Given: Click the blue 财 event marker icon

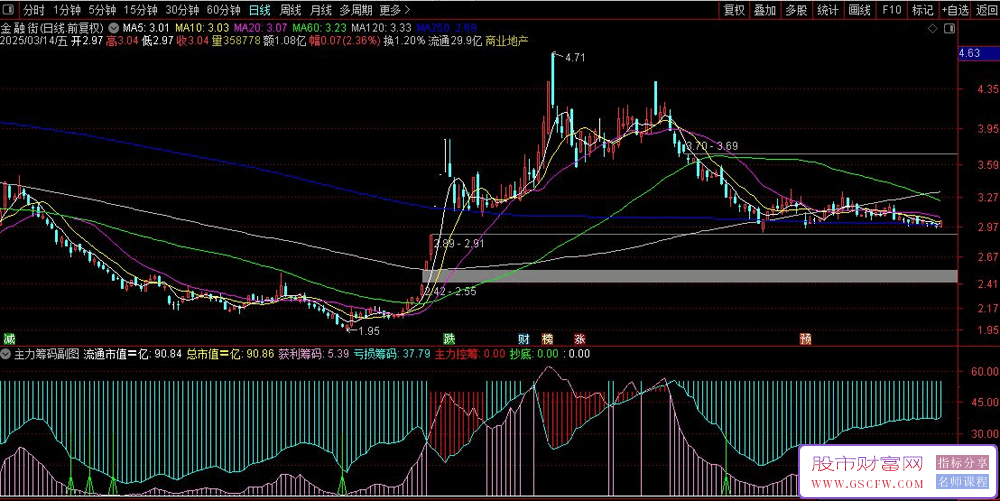Looking at the screenshot, I should point(523,338).
